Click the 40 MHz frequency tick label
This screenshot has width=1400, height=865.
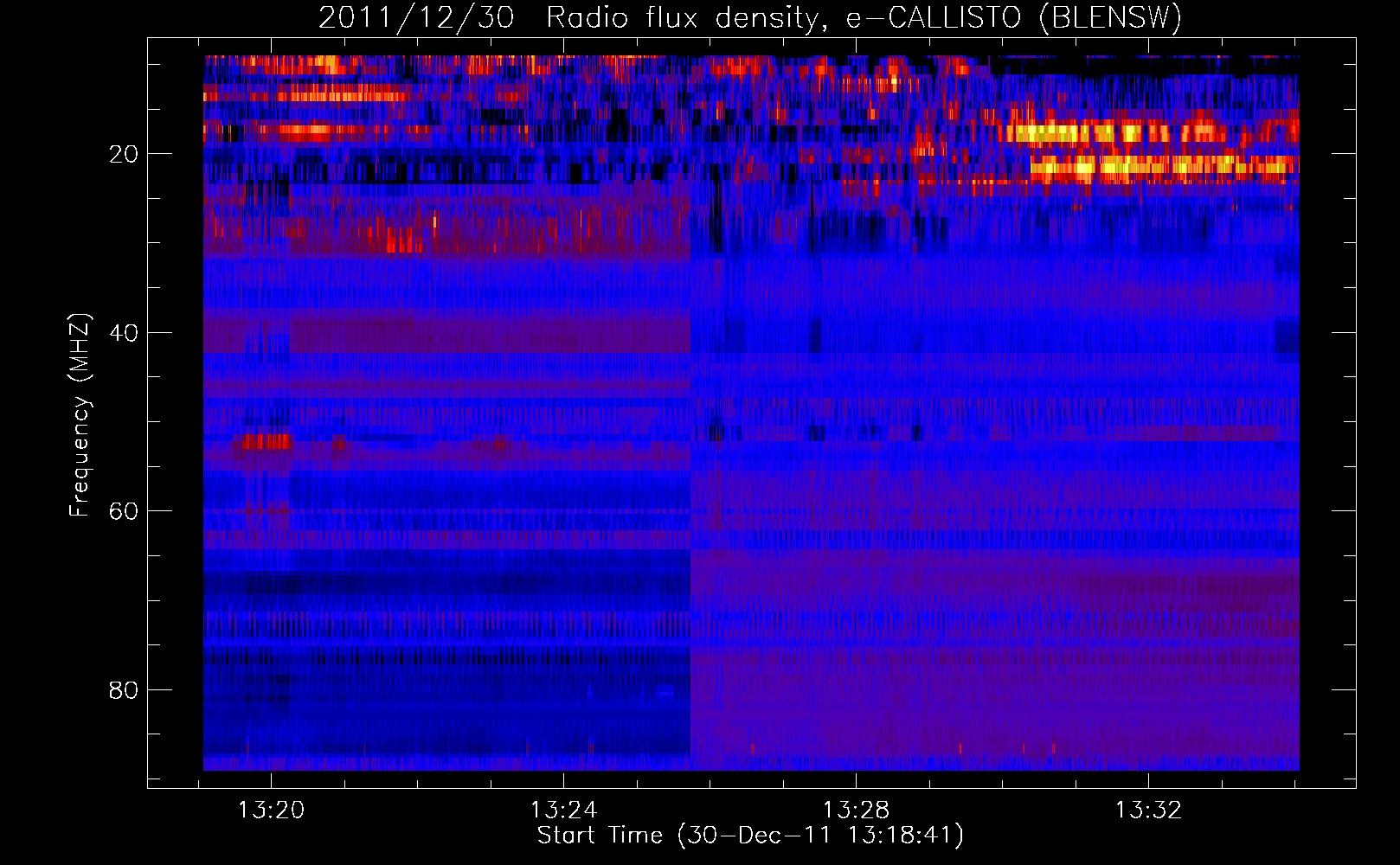125,333
